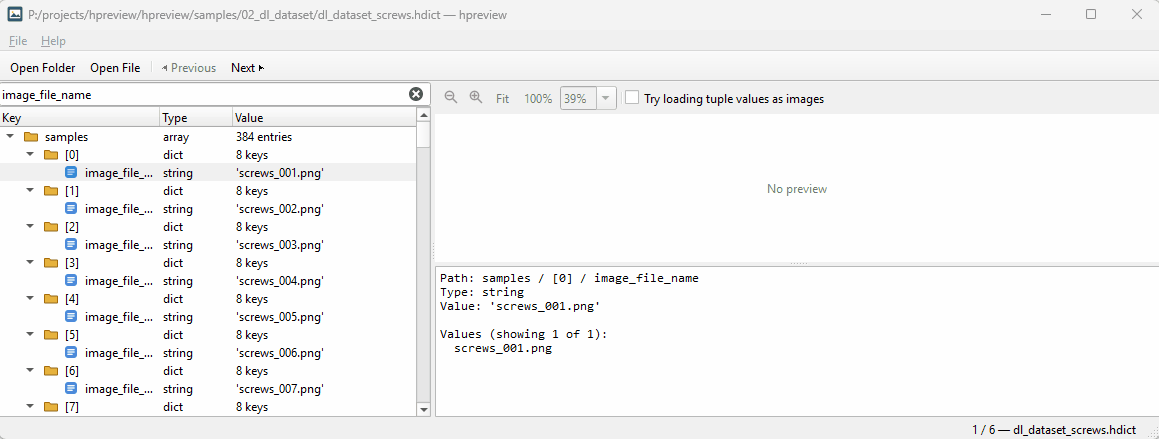Click the hpreview app icon in title bar
The height and width of the screenshot is (439, 1159).
(14, 14)
